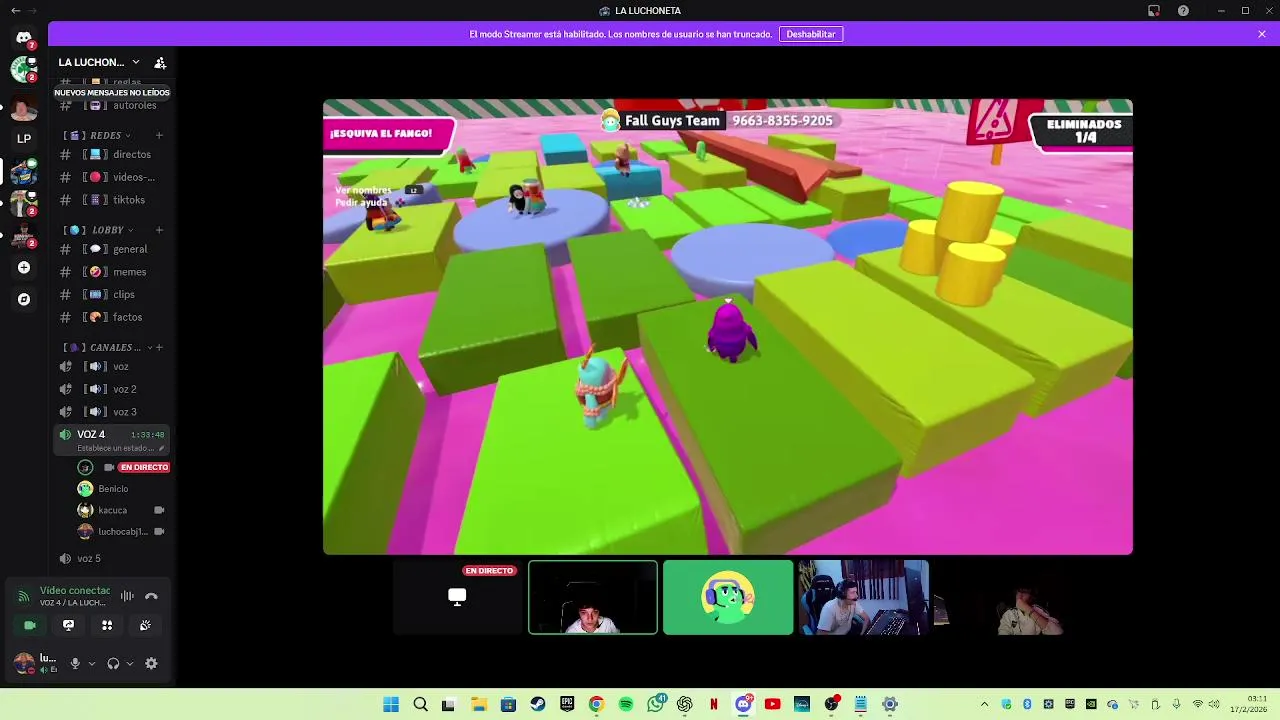Viewport: 1280px width, 720px height.
Task: Dismiss the streamer mode banner
Action: [1262, 34]
